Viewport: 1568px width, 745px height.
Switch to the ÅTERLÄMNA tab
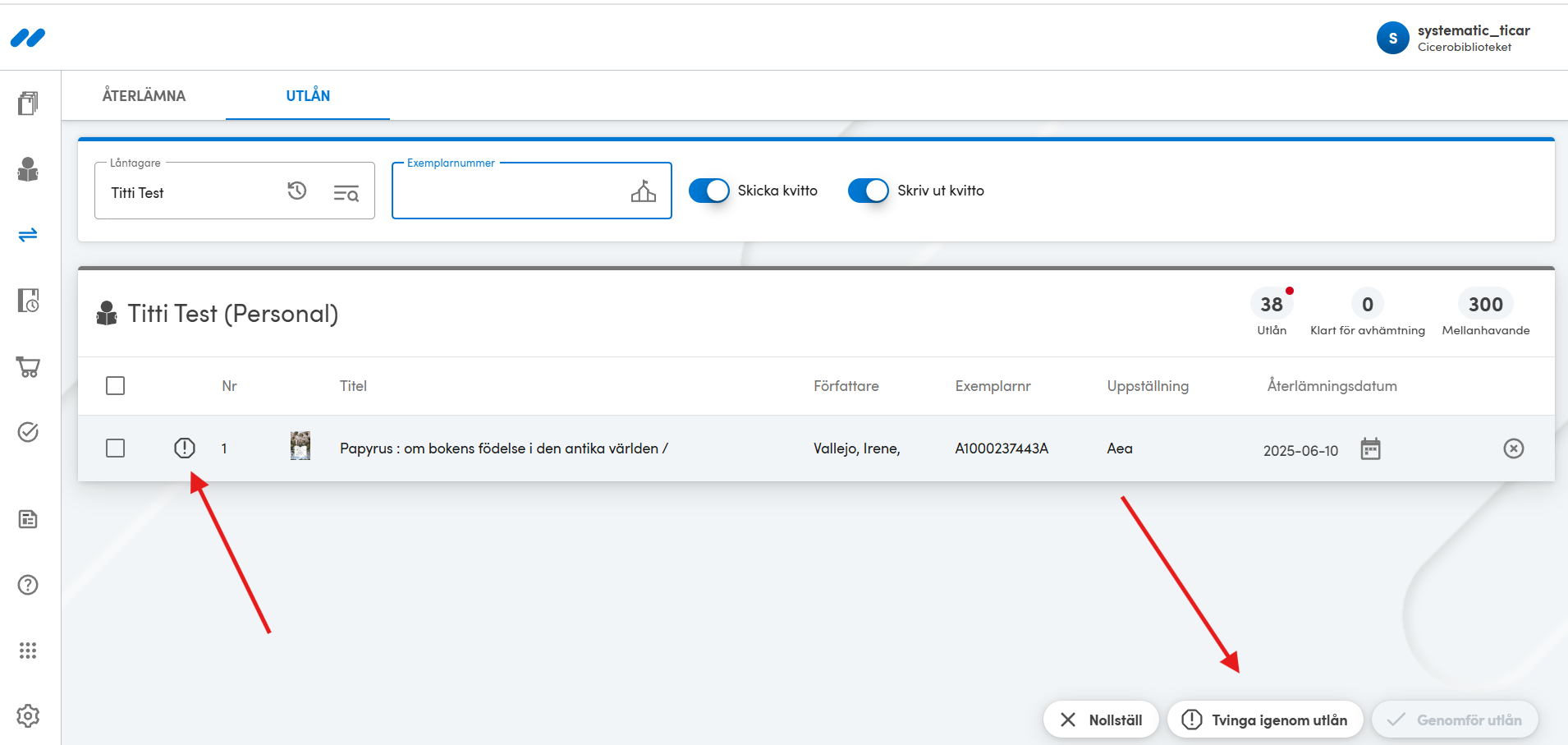coord(144,95)
